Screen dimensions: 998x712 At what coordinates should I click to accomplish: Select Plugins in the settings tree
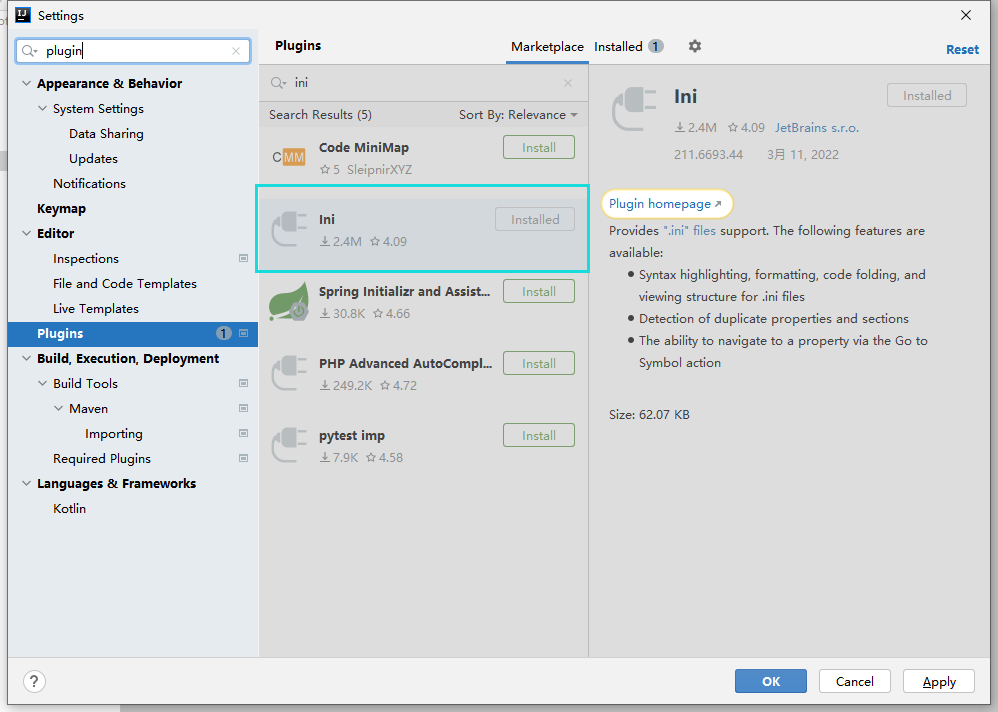132,333
